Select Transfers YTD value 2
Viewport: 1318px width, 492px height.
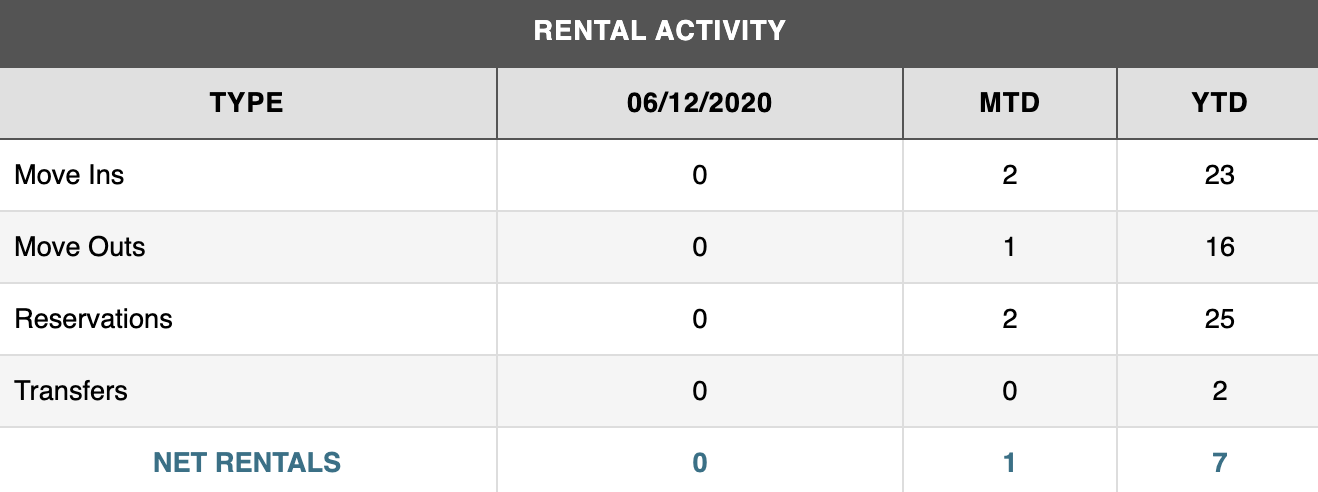pyautogui.click(x=1219, y=390)
